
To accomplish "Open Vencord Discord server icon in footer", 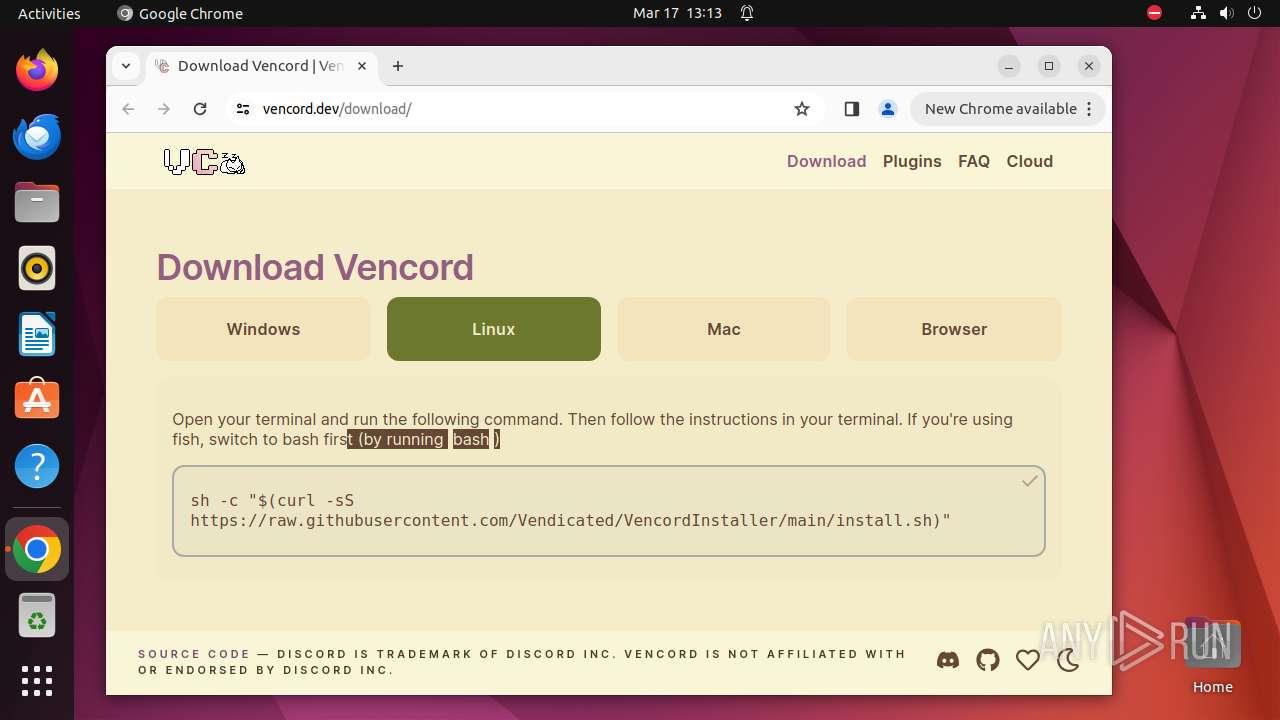I will pyautogui.click(x=948, y=660).
